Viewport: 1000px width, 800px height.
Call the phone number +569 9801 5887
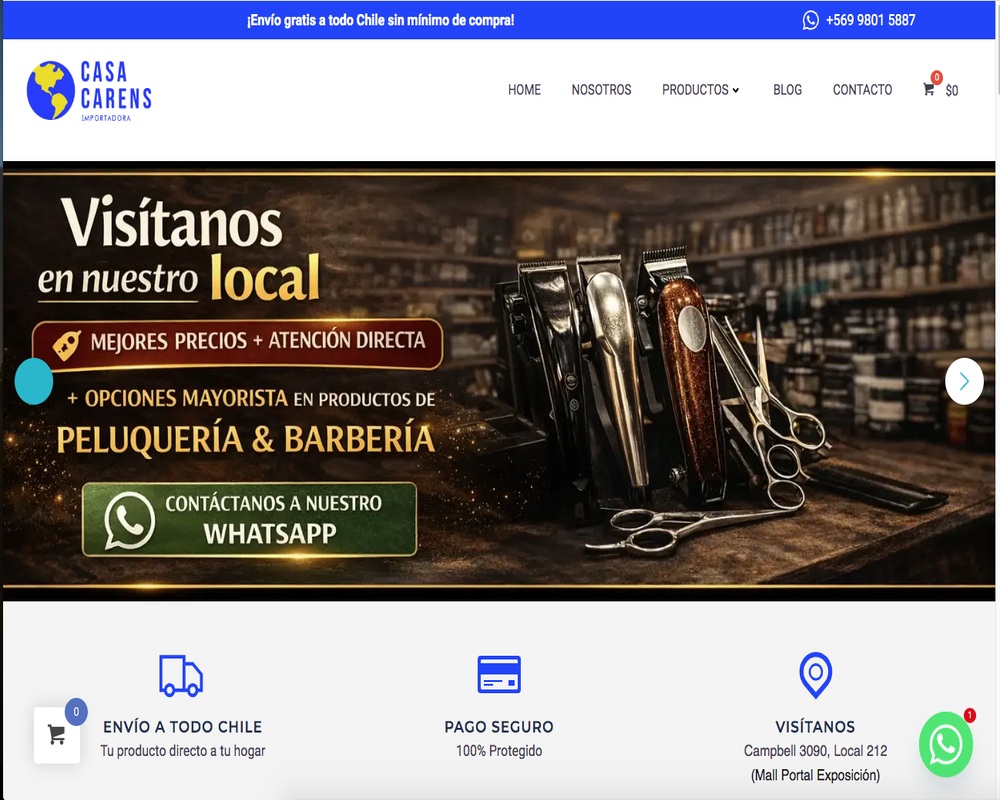pos(870,20)
